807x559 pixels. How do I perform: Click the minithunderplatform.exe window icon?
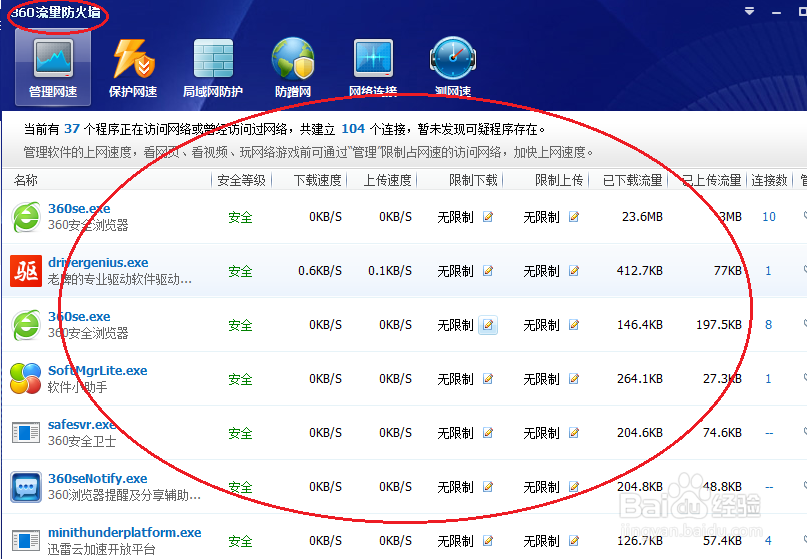26,541
